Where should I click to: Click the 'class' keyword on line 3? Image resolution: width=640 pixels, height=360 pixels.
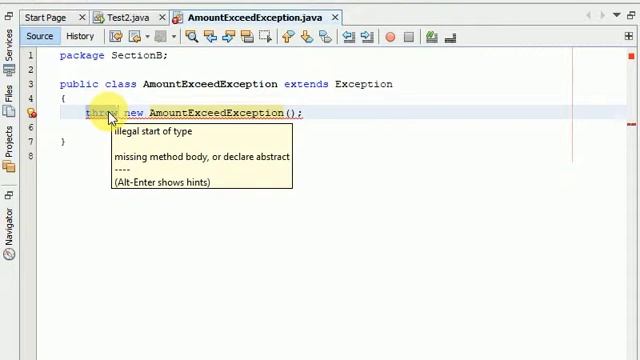coord(120,84)
